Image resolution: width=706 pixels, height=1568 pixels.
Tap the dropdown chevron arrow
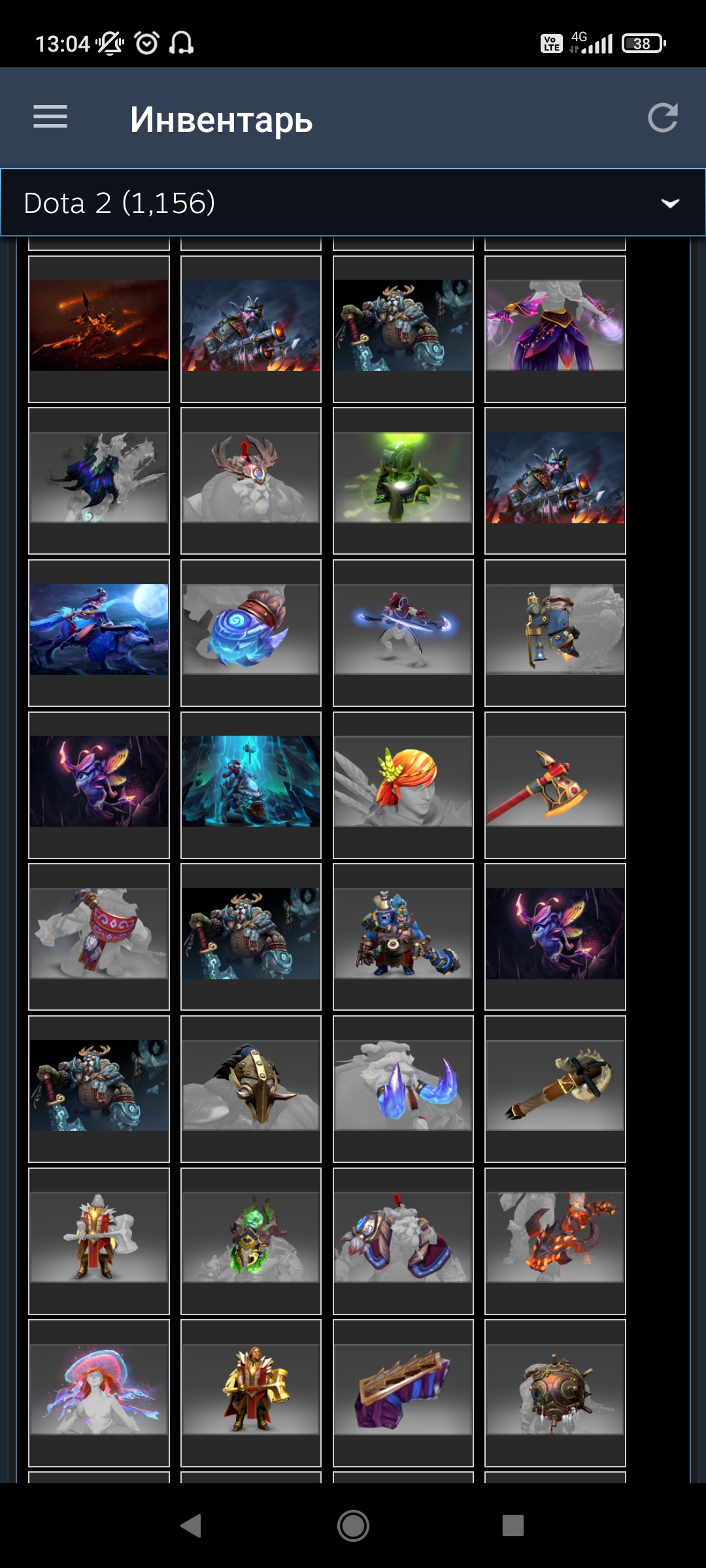[670, 203]
